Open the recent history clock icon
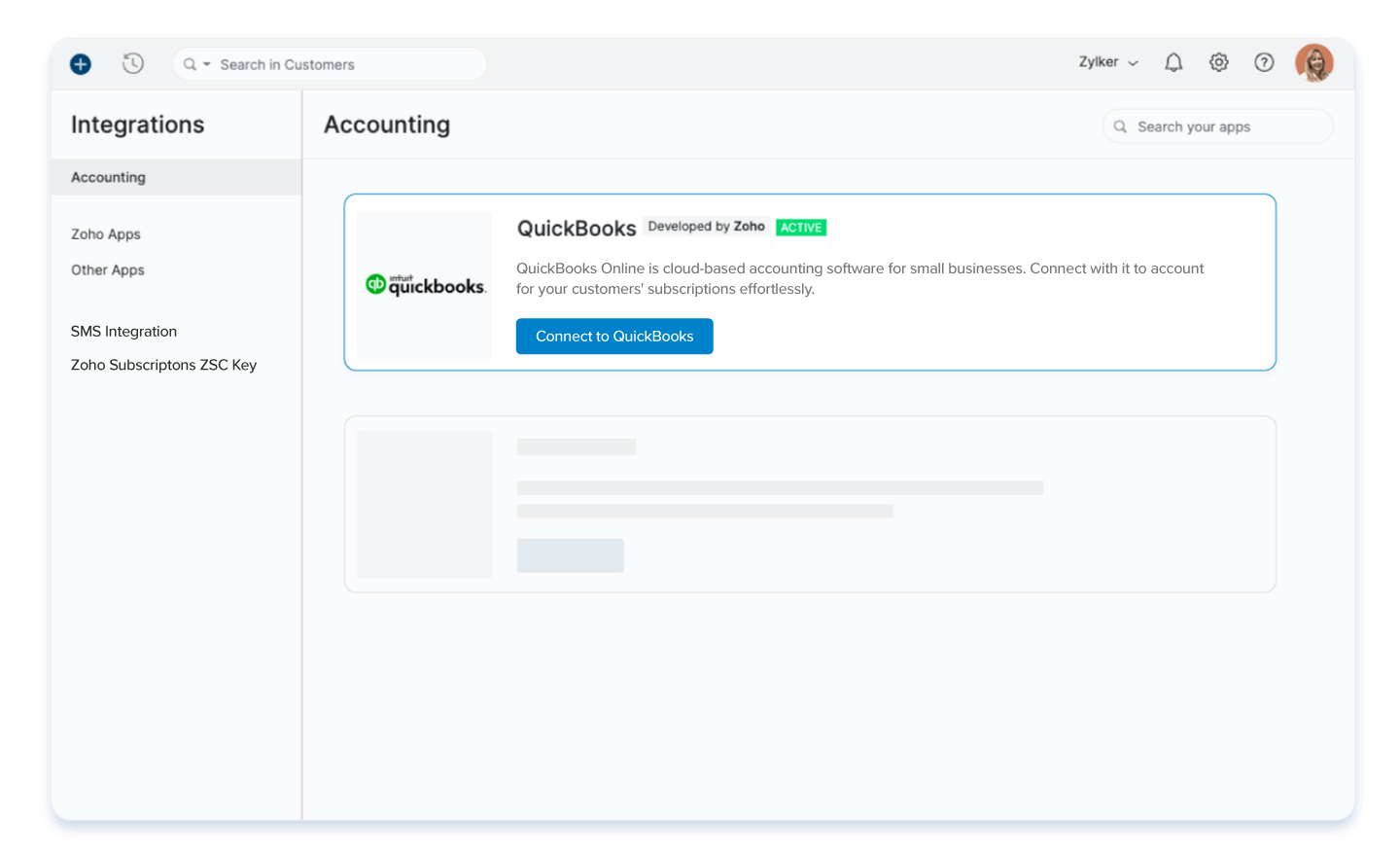The height and width of the screenshot is (856, 1400). click(133, 62)
